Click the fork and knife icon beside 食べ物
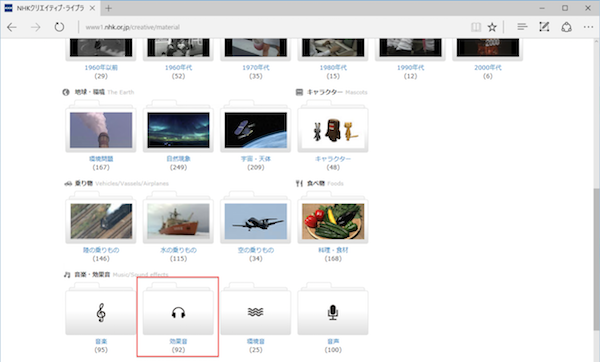 coord(299,183)
